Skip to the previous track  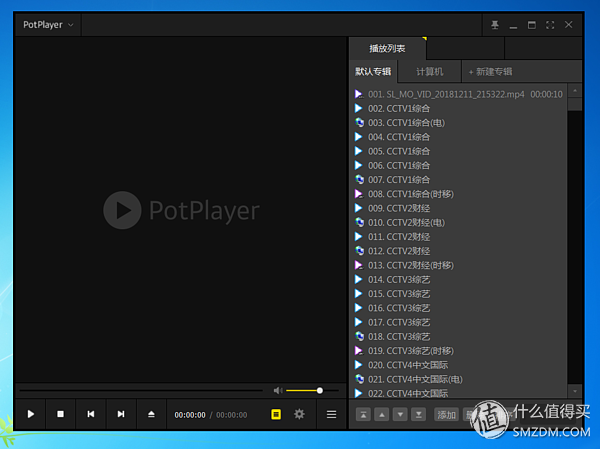coord(91,414)
